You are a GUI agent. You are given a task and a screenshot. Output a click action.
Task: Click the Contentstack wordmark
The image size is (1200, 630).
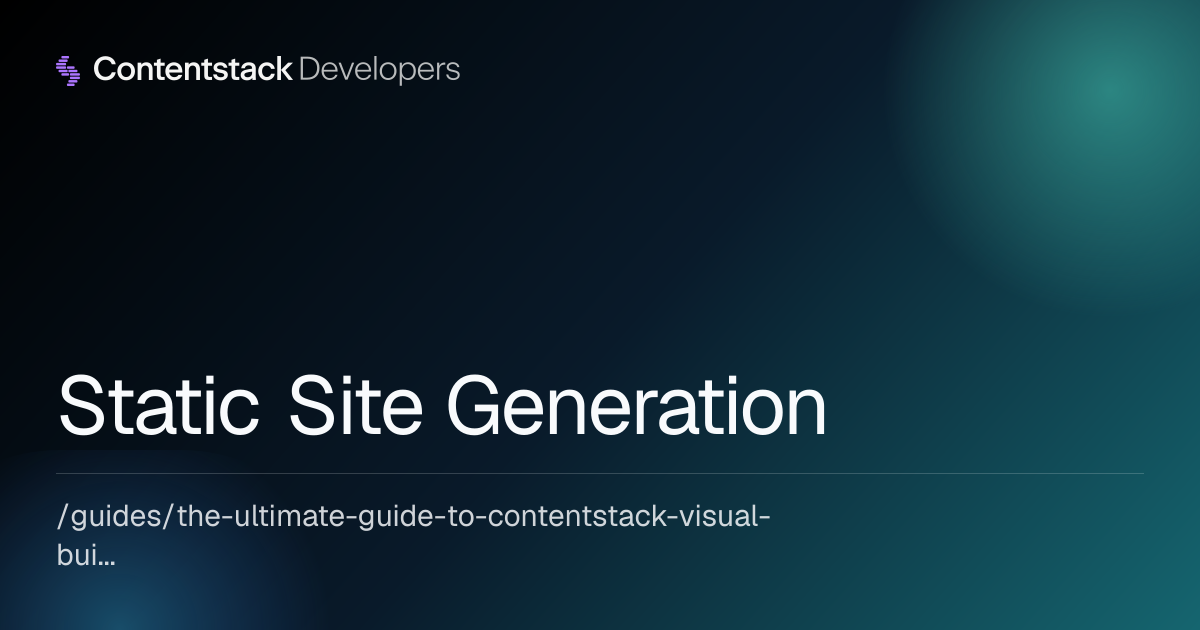point(192,69)
